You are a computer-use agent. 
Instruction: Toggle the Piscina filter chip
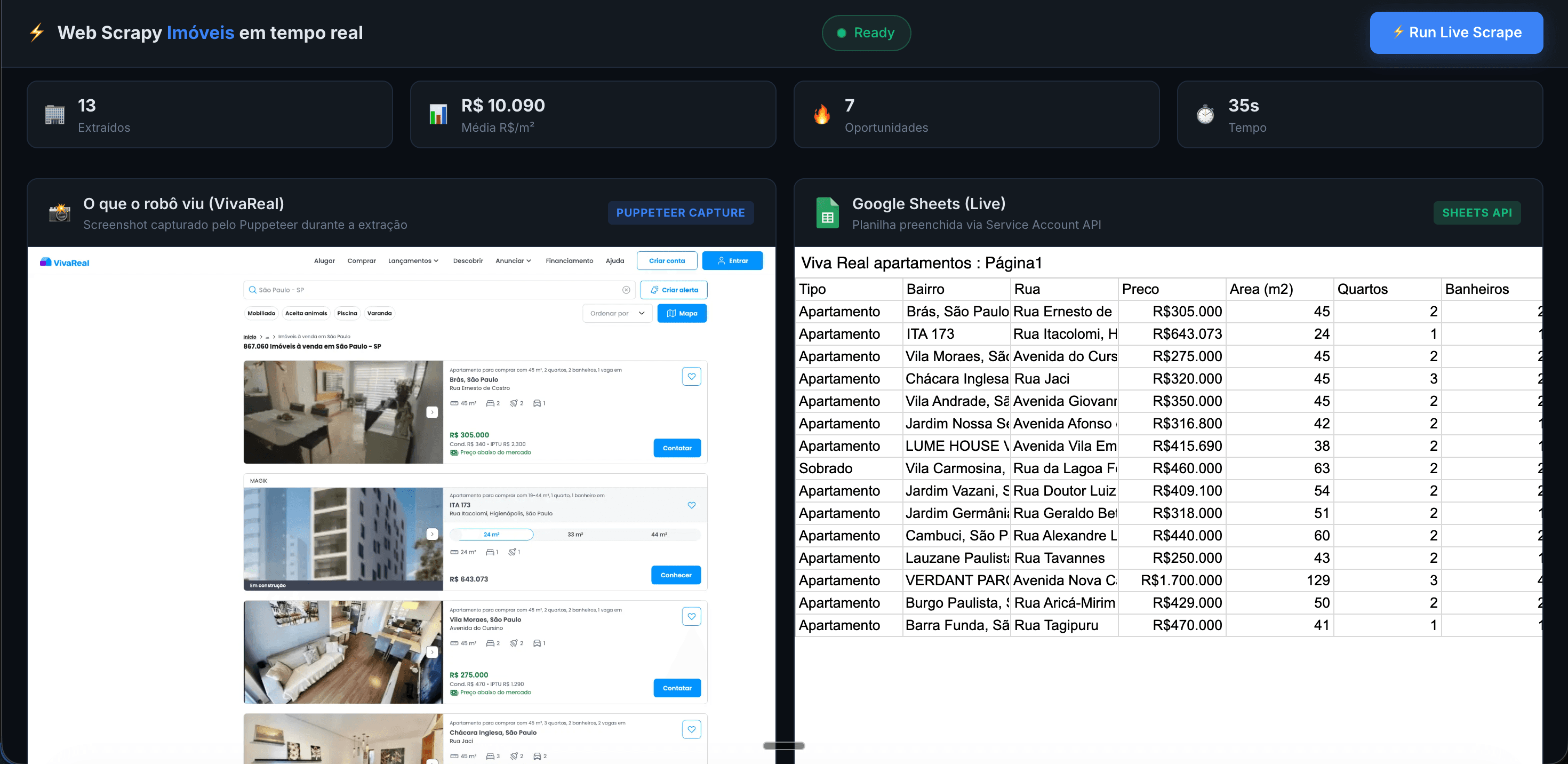tap(347, 314)
